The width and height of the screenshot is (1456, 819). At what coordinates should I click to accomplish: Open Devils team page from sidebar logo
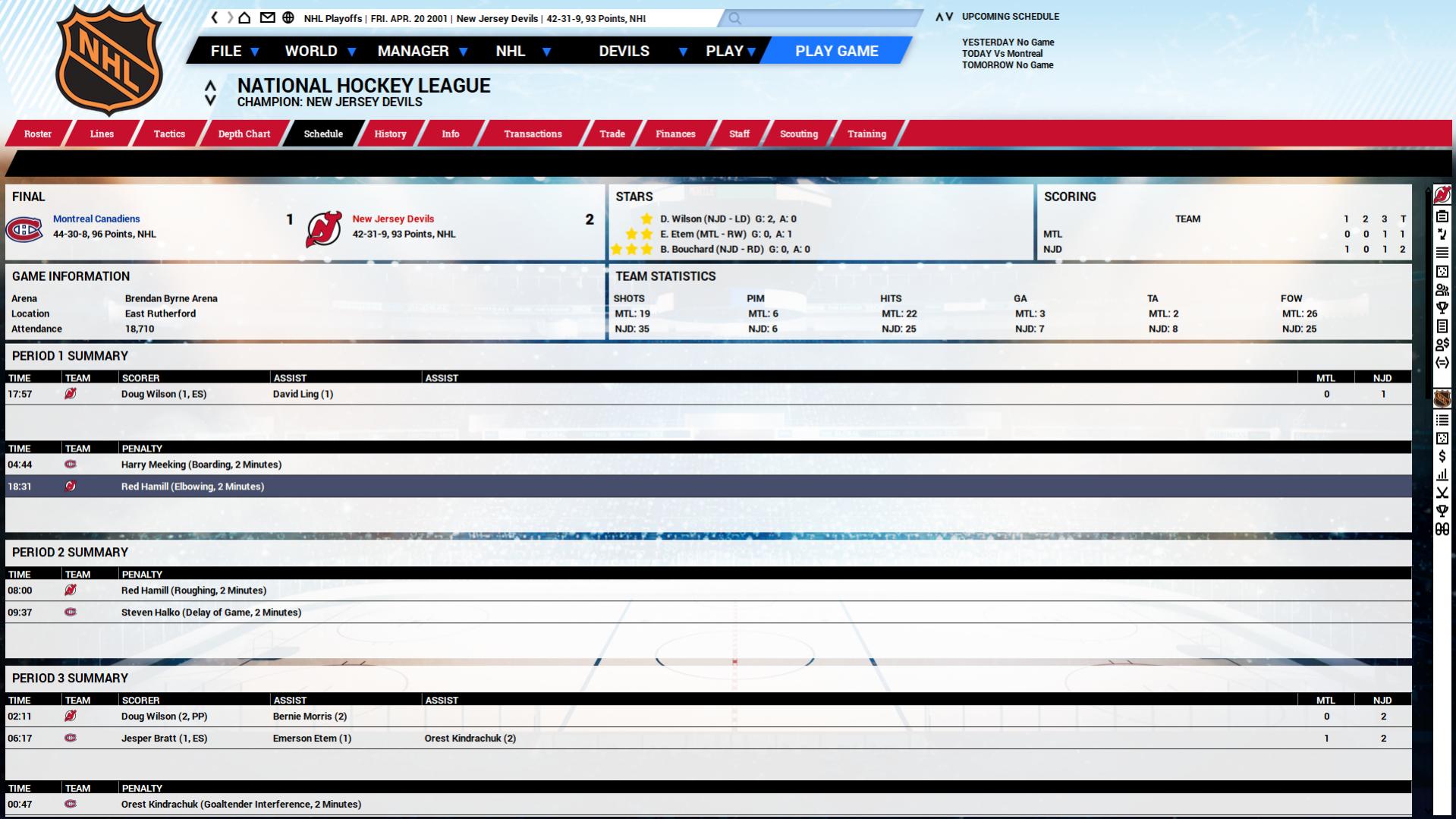[1442, 195]
